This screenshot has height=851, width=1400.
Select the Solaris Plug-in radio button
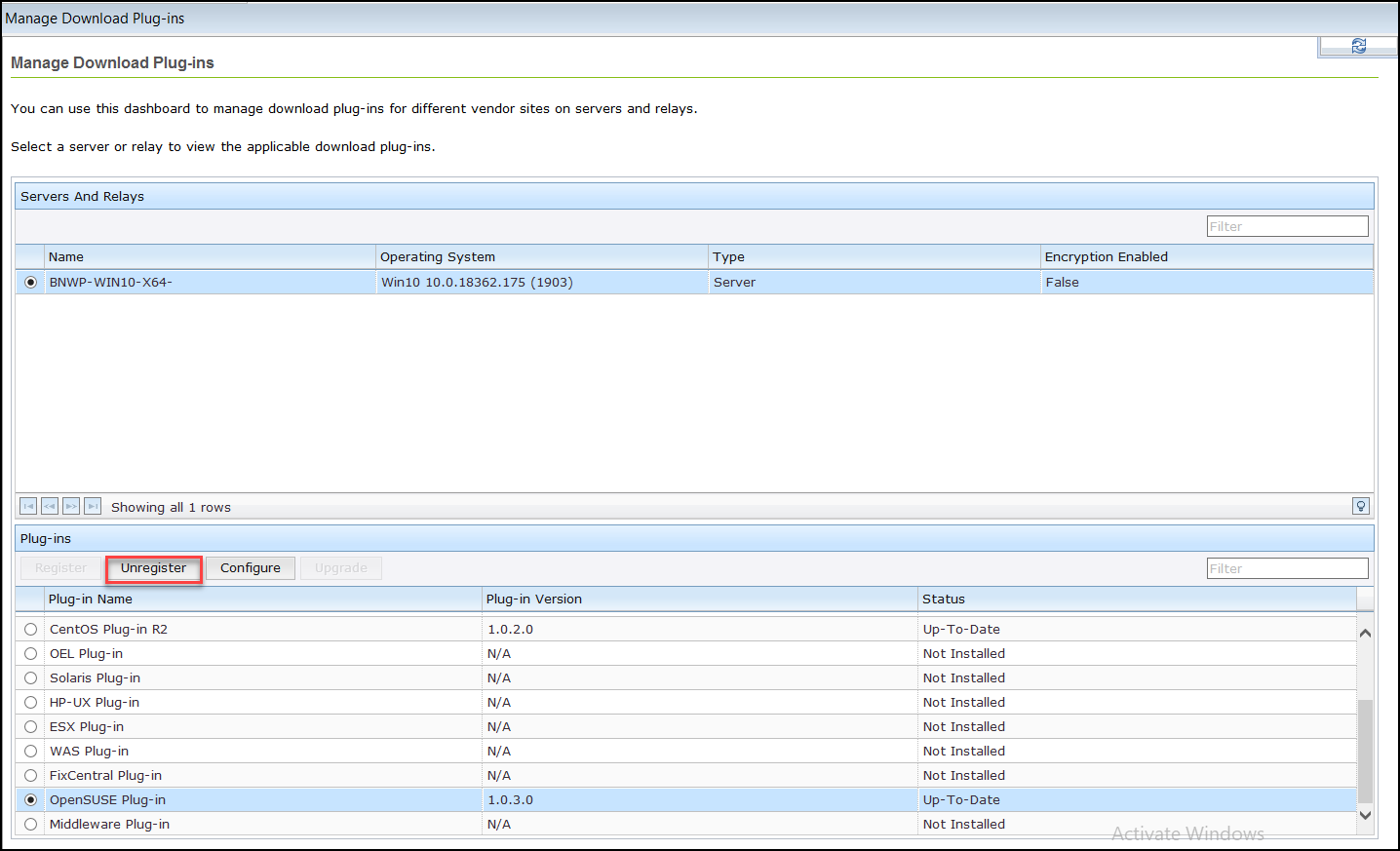pos(30,677)
